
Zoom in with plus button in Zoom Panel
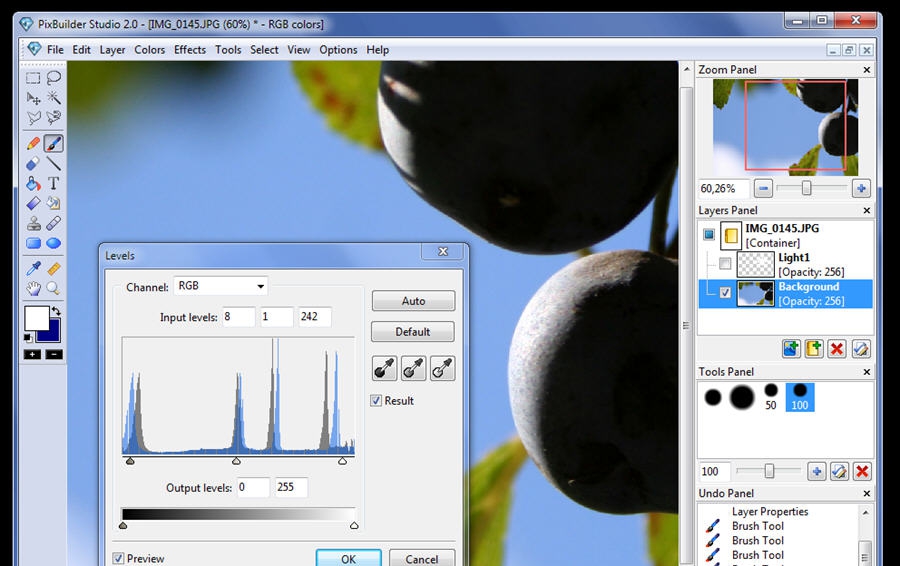(860, 188)
